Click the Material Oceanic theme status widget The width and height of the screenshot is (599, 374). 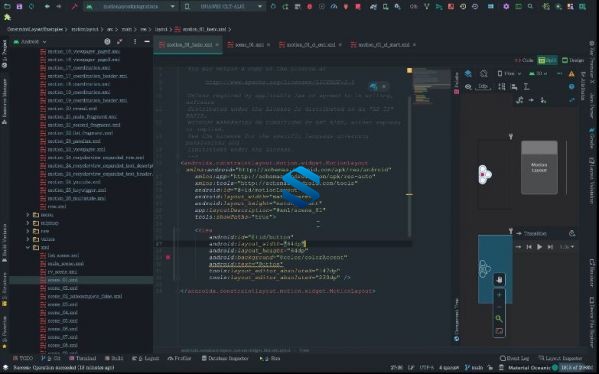coord(529,368)
